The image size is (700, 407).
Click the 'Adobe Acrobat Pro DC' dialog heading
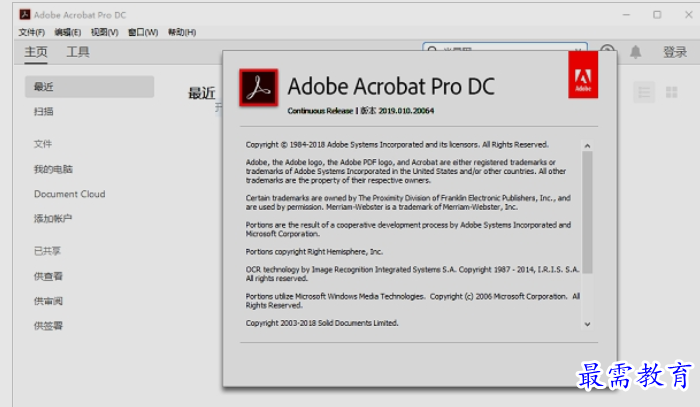click(x=391, y=86)
